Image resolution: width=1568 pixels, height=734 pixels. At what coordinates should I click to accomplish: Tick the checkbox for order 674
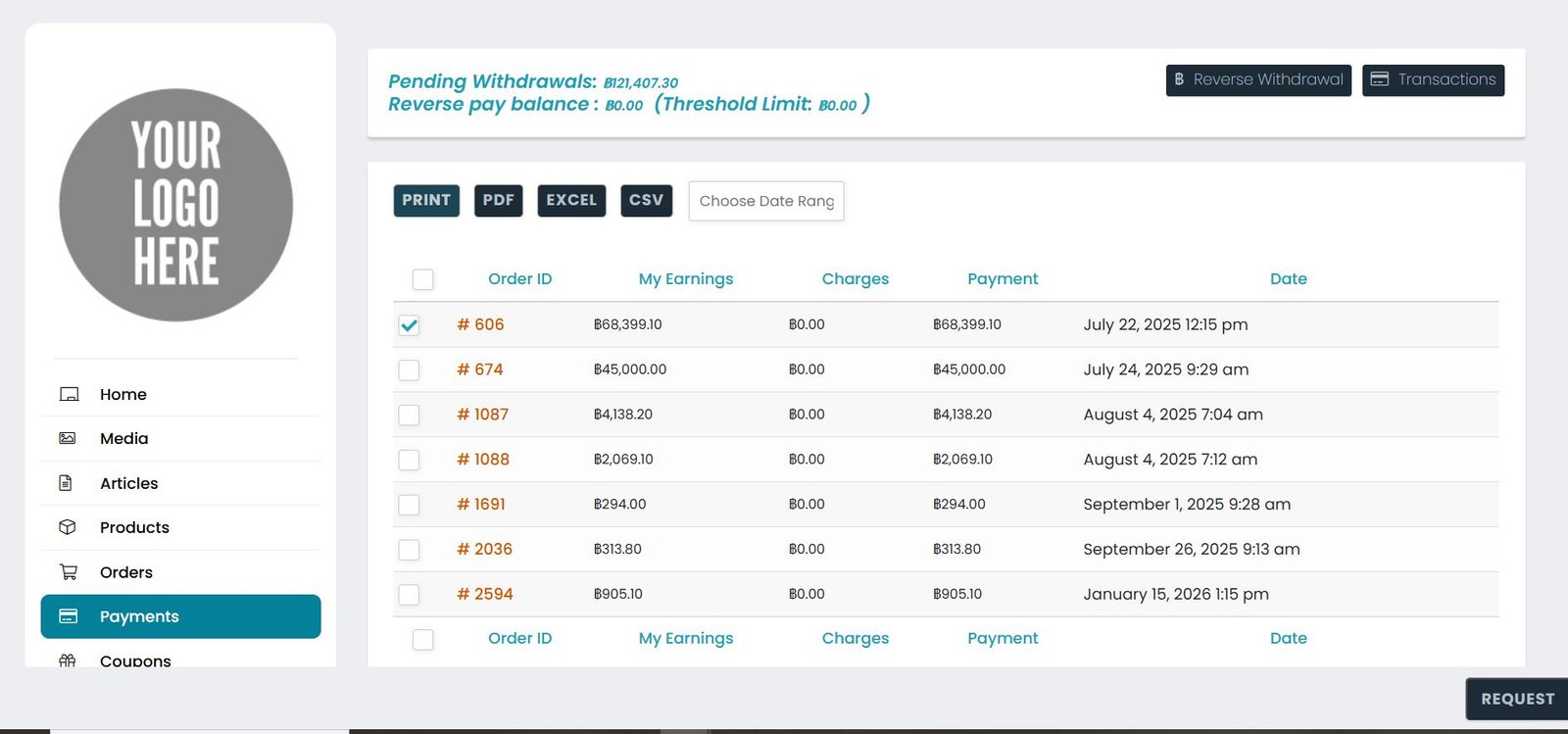click(x=410, y=370)
